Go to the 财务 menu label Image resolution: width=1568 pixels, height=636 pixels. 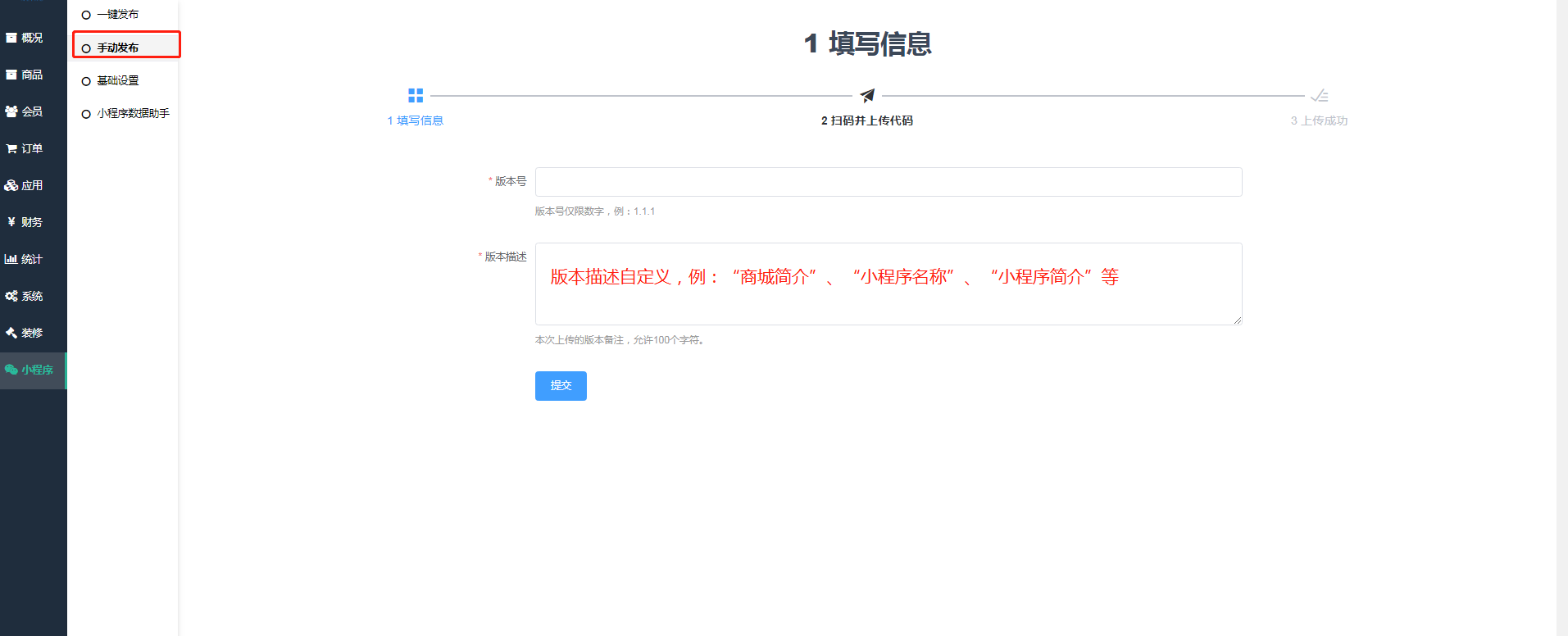(32, 222)
